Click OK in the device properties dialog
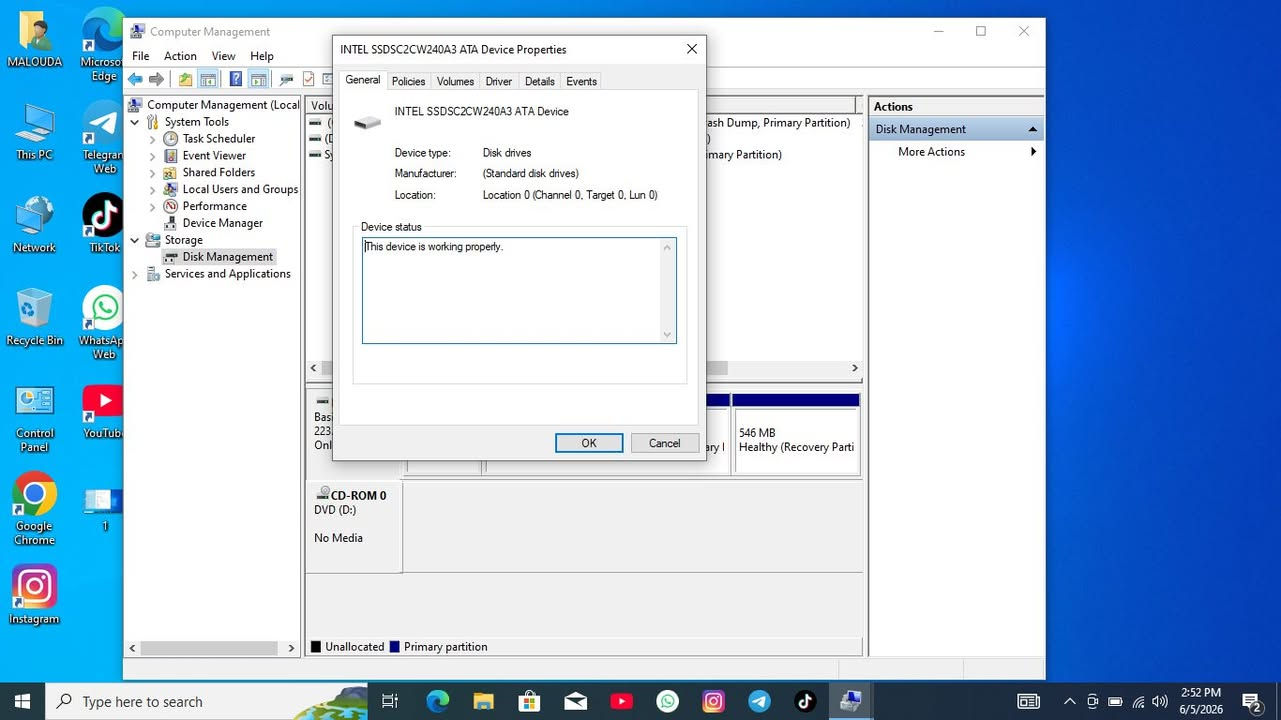The height and width of the screenshot is (720, 1281). (589, 443)
